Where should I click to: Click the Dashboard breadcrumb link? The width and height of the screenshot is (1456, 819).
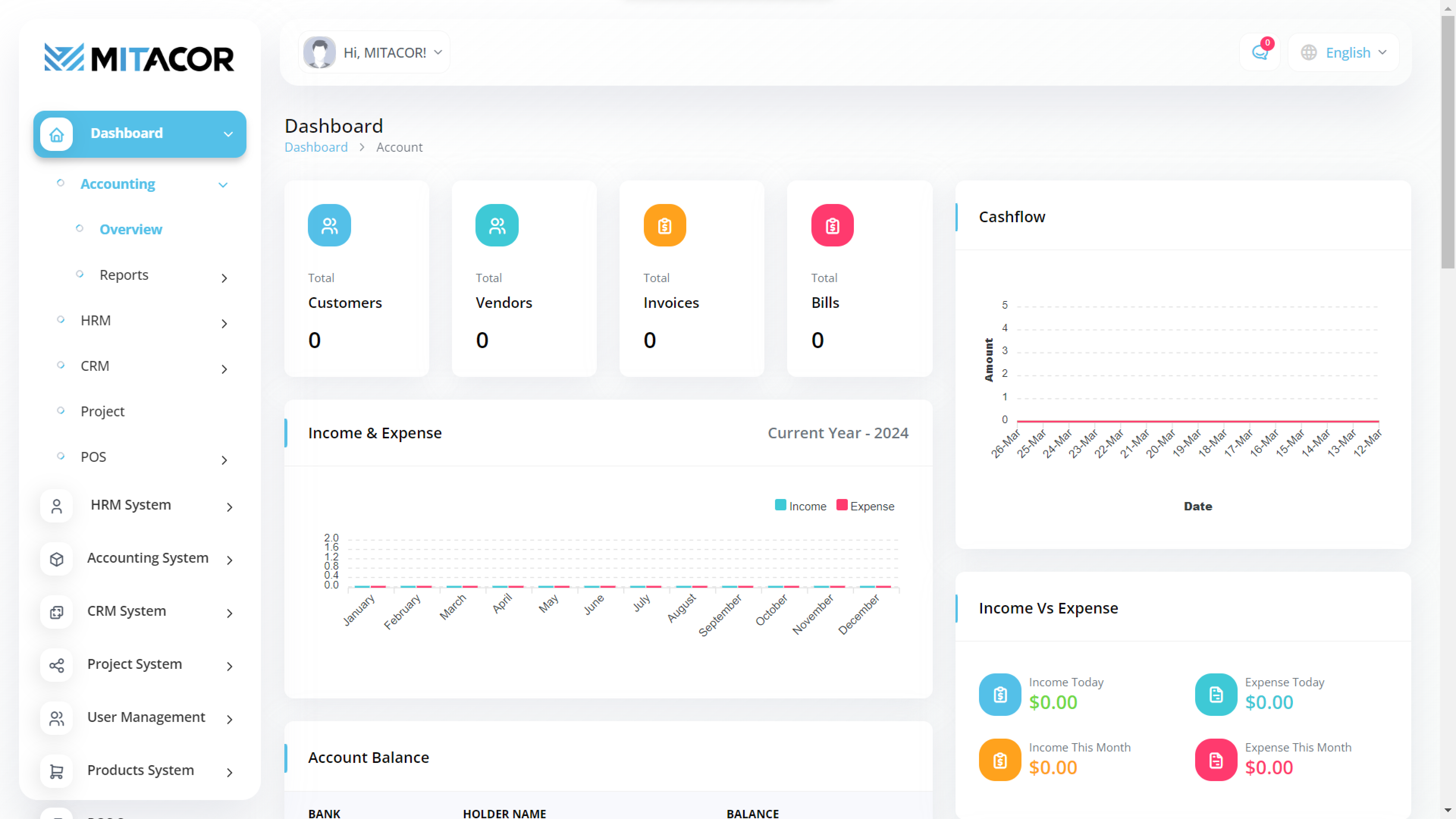pos(316,147)
